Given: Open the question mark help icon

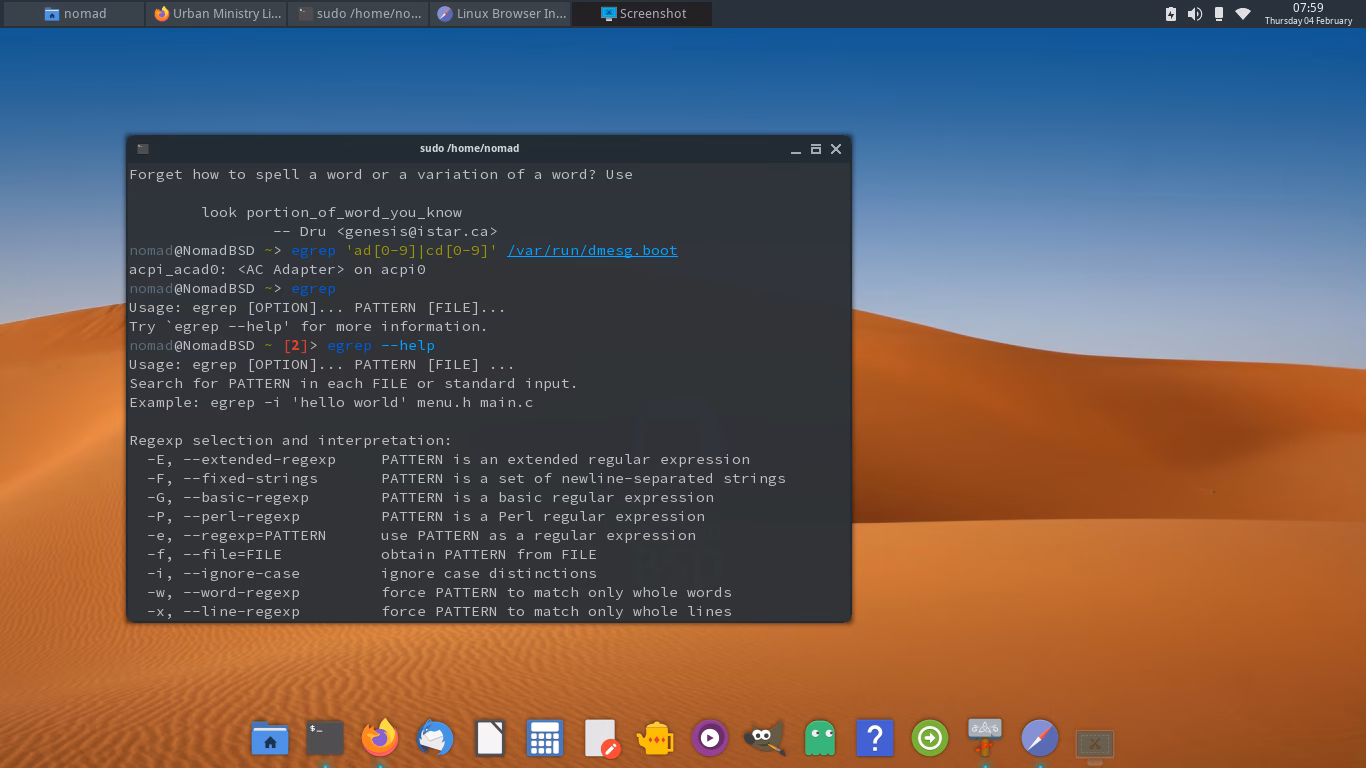Looking at the screenshot, I should pos(875,738).
